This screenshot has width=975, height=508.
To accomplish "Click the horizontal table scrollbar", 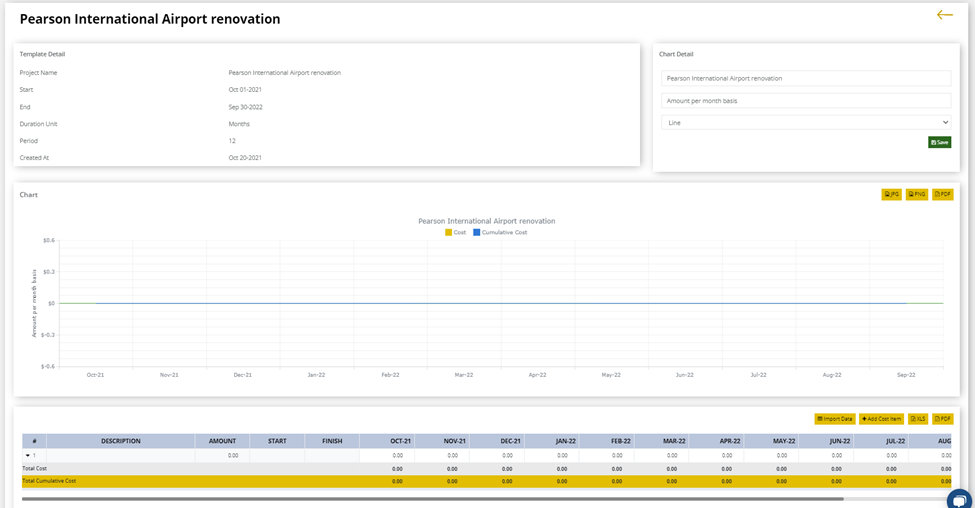I will (433, 499).
